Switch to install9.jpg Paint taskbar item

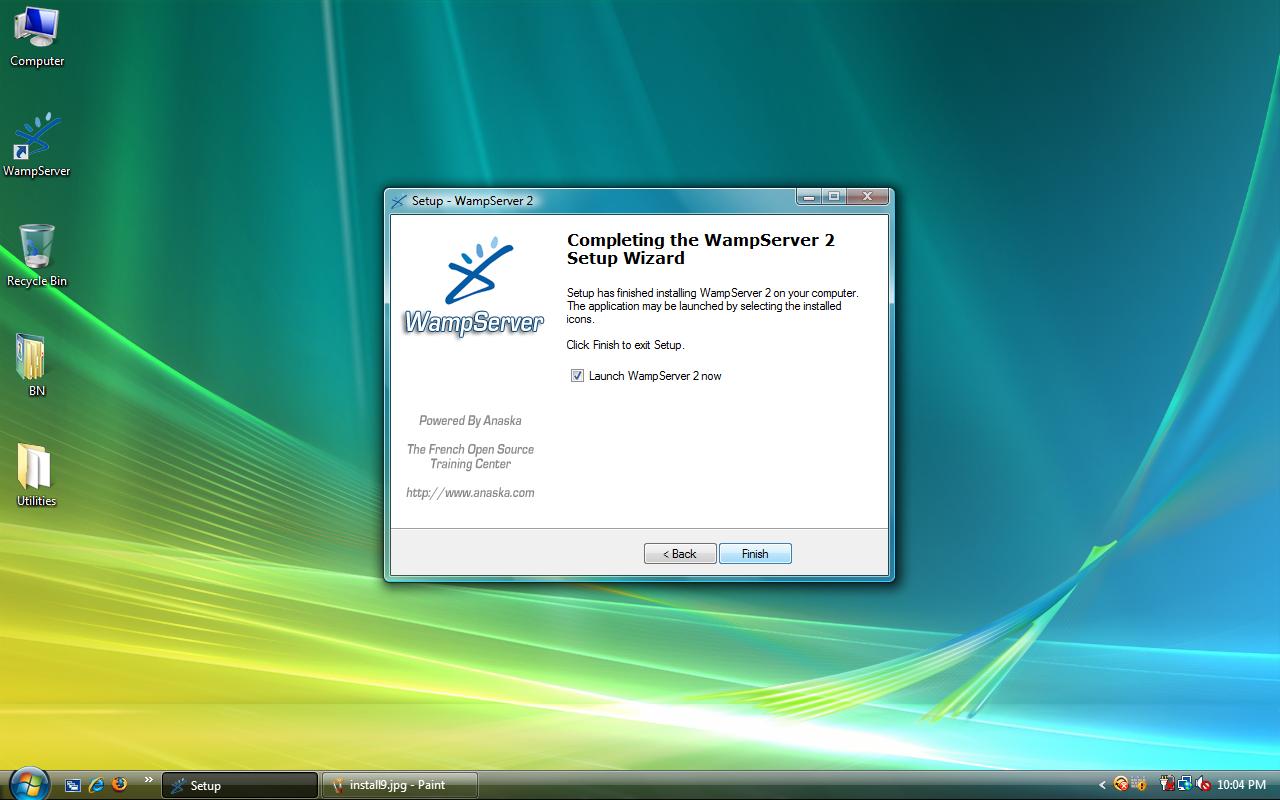[399, 785]
